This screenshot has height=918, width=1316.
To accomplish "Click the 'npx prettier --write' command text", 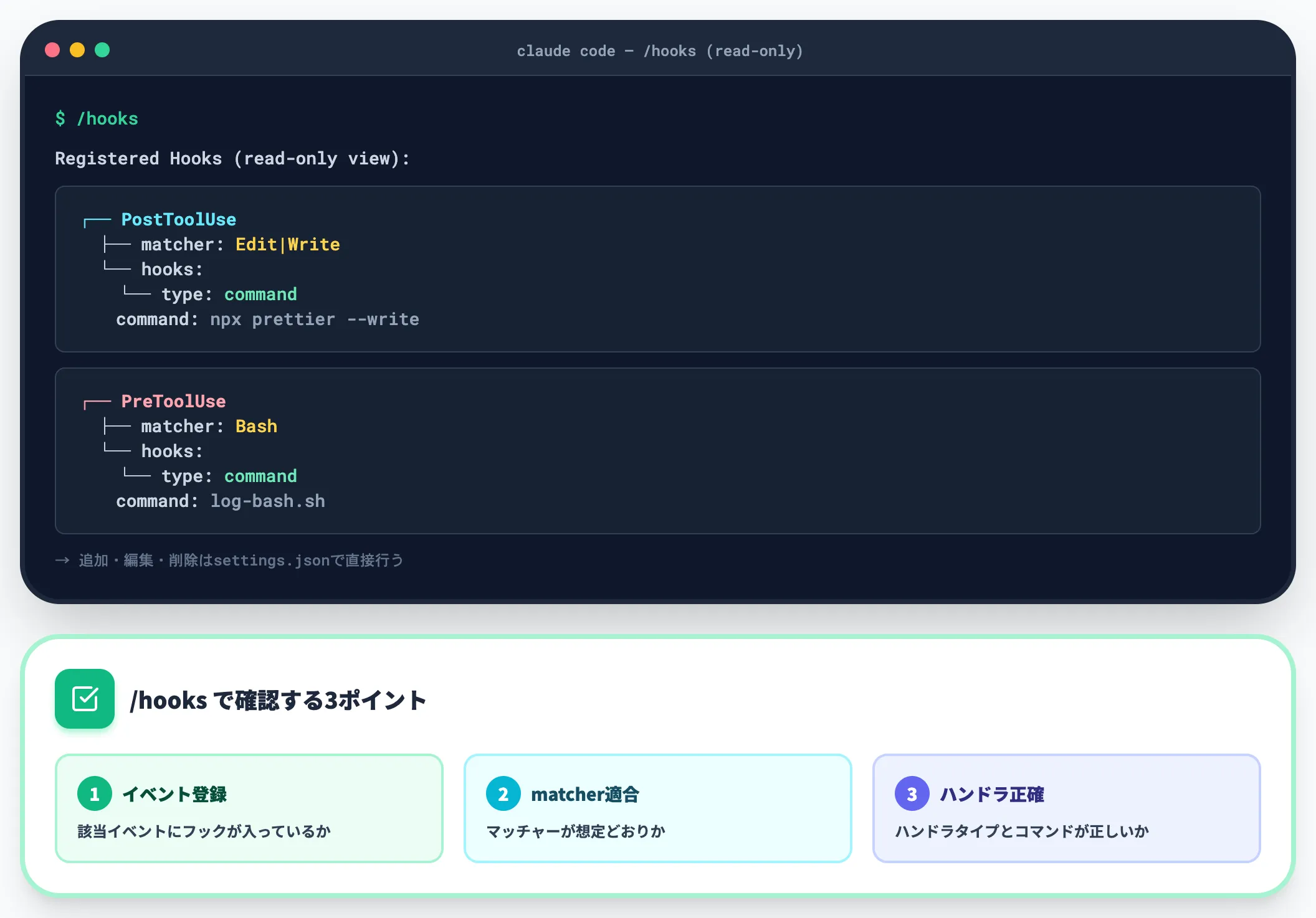I will click(x=315, y=319).
